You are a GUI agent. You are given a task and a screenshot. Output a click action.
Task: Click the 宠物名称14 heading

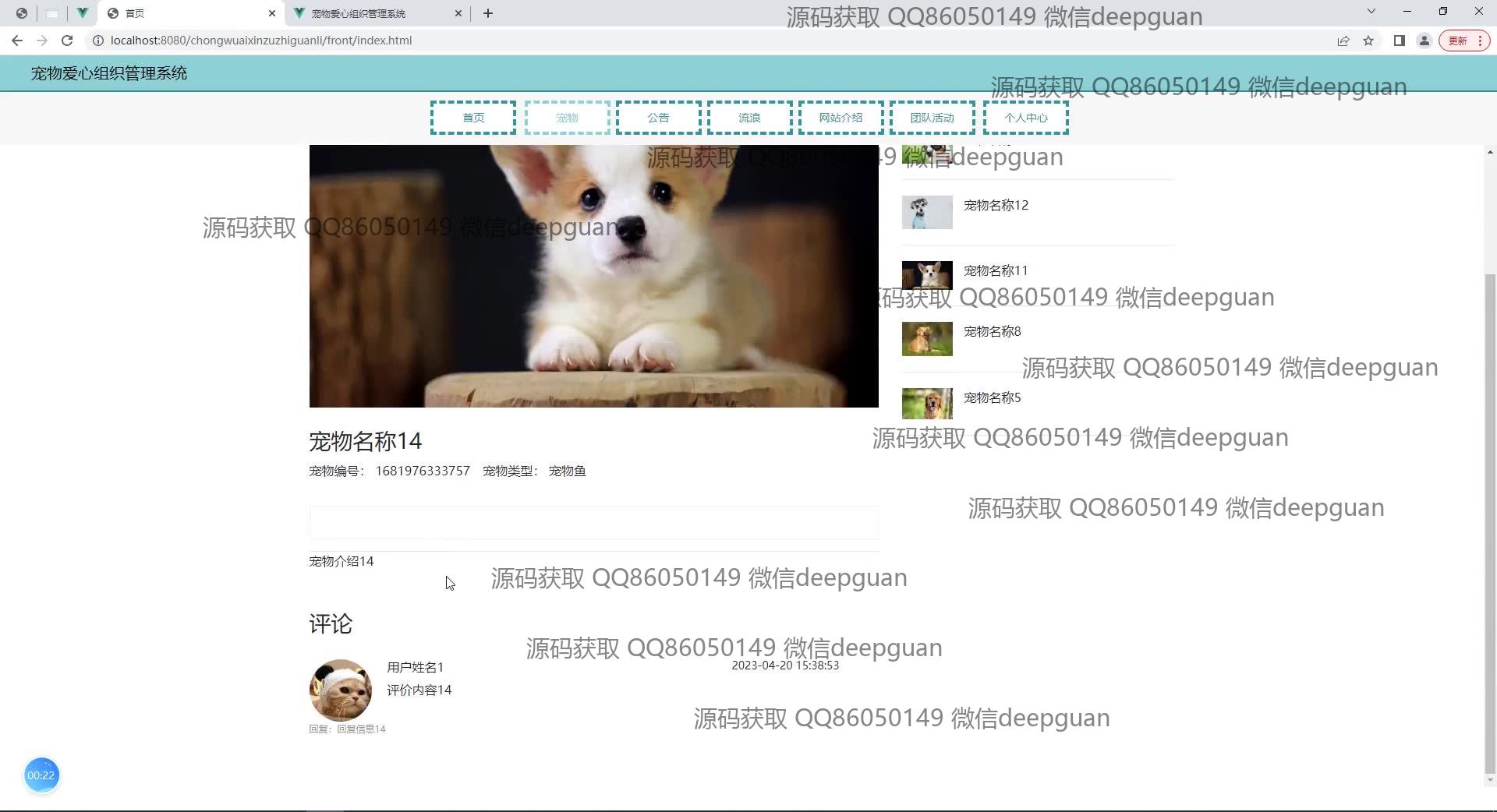click(x=366, y=441)
